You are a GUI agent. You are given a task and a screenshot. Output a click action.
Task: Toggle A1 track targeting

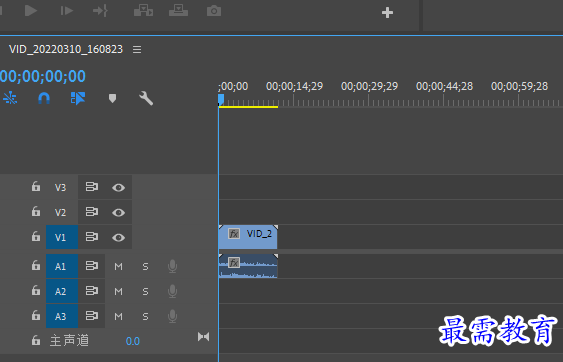click(62, 266)
